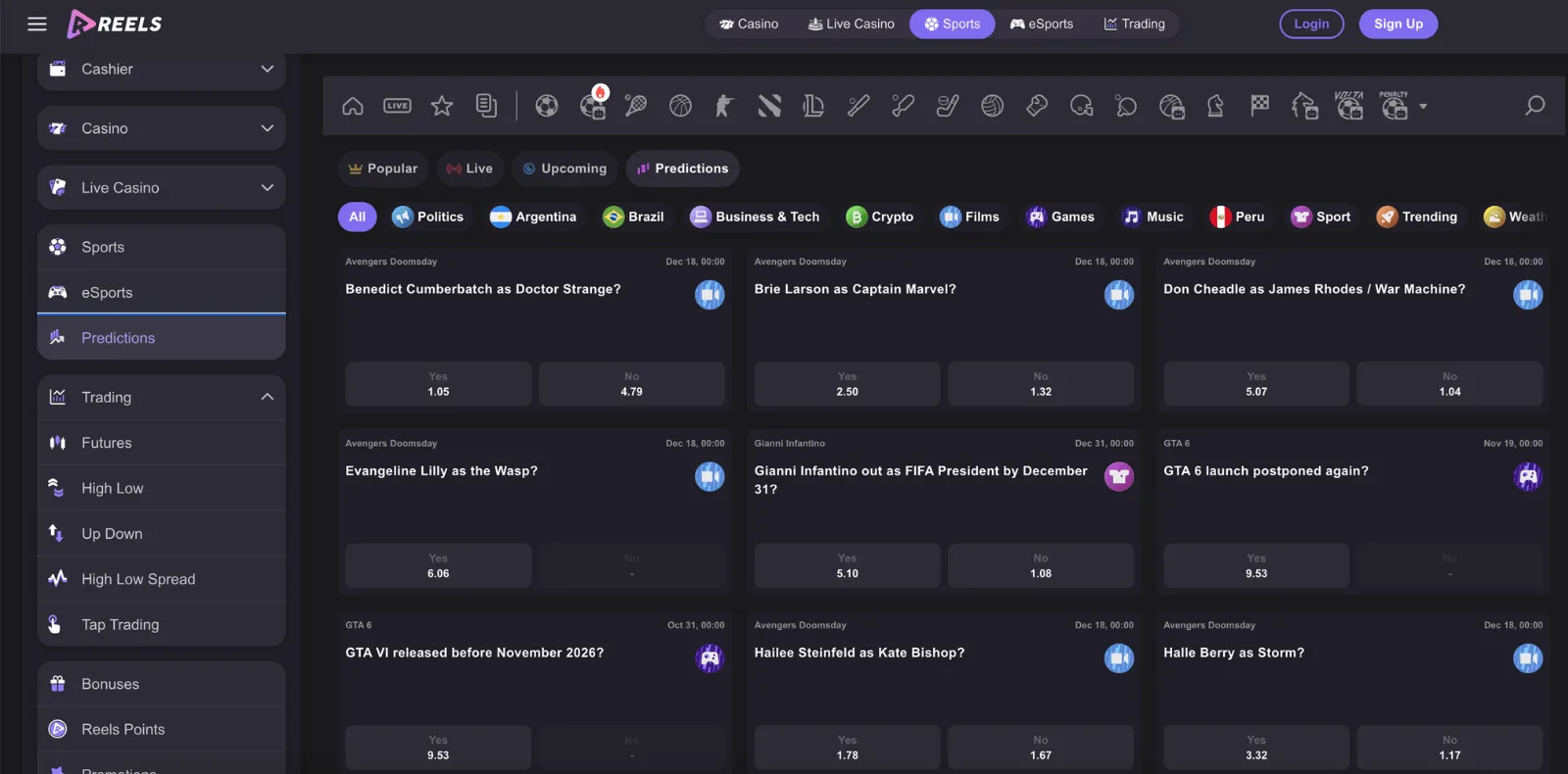Screen dimensions: 1568x774
Task: Expand the Casino sidebar section
Action: coord(162,128)
